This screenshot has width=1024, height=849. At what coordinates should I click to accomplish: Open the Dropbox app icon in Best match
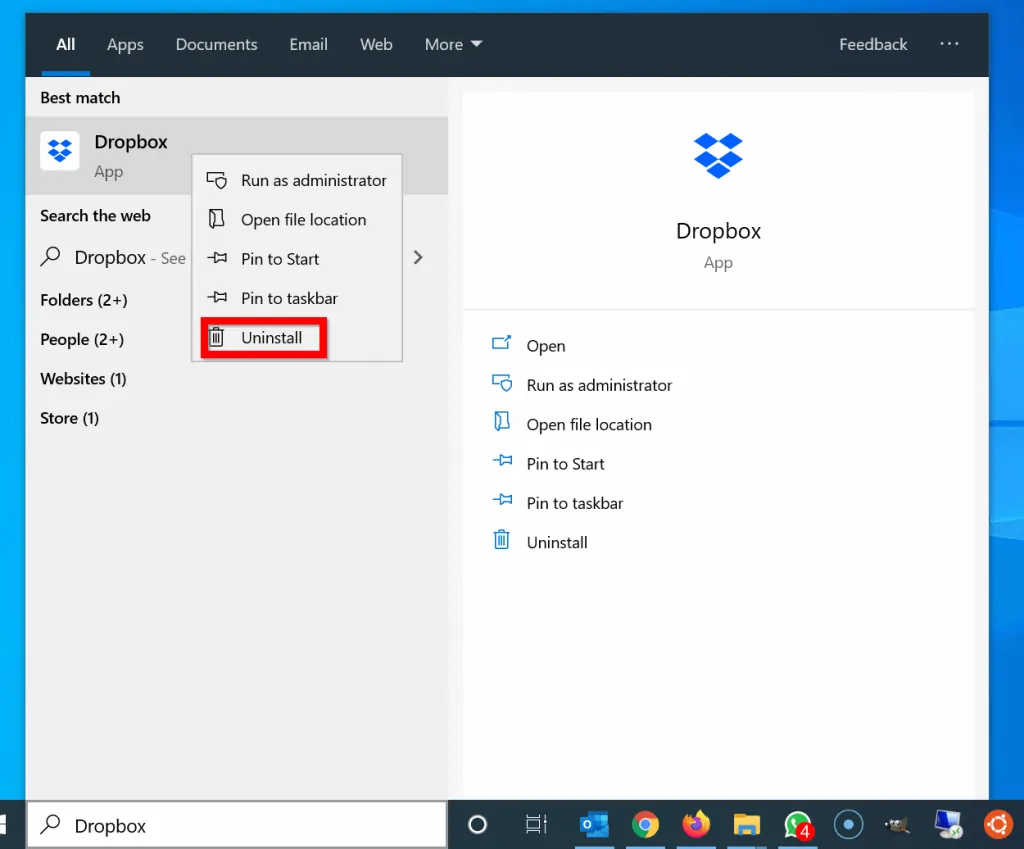coord(60,151)
